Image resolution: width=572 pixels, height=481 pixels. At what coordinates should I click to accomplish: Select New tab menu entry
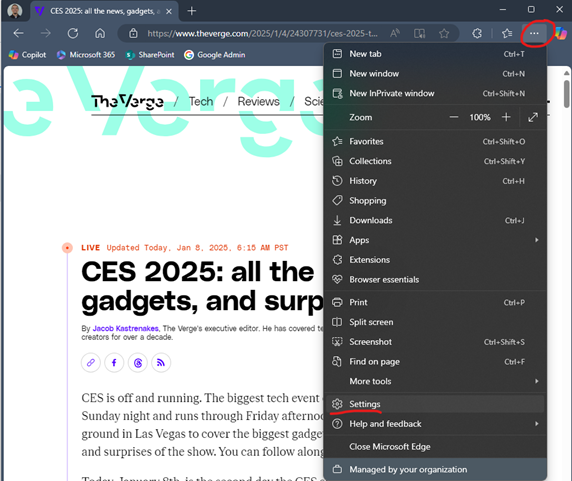[x=435, y=54]
